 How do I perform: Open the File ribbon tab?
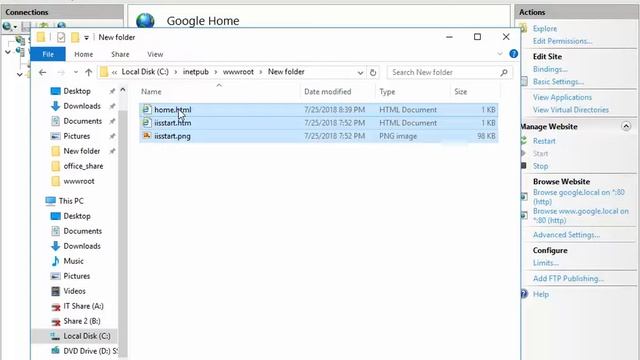[48, 54]
